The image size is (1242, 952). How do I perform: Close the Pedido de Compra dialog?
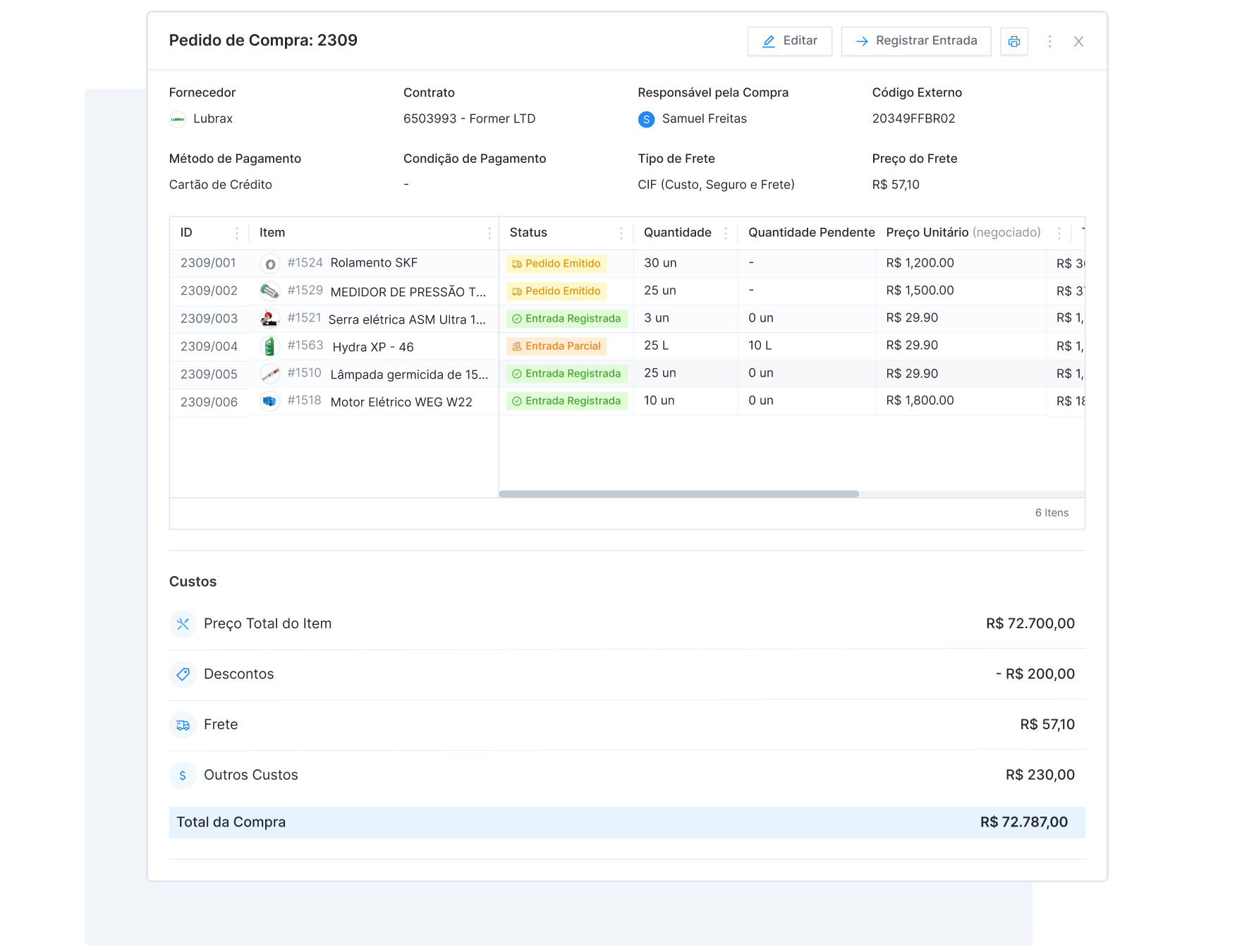pos(1078,42)
